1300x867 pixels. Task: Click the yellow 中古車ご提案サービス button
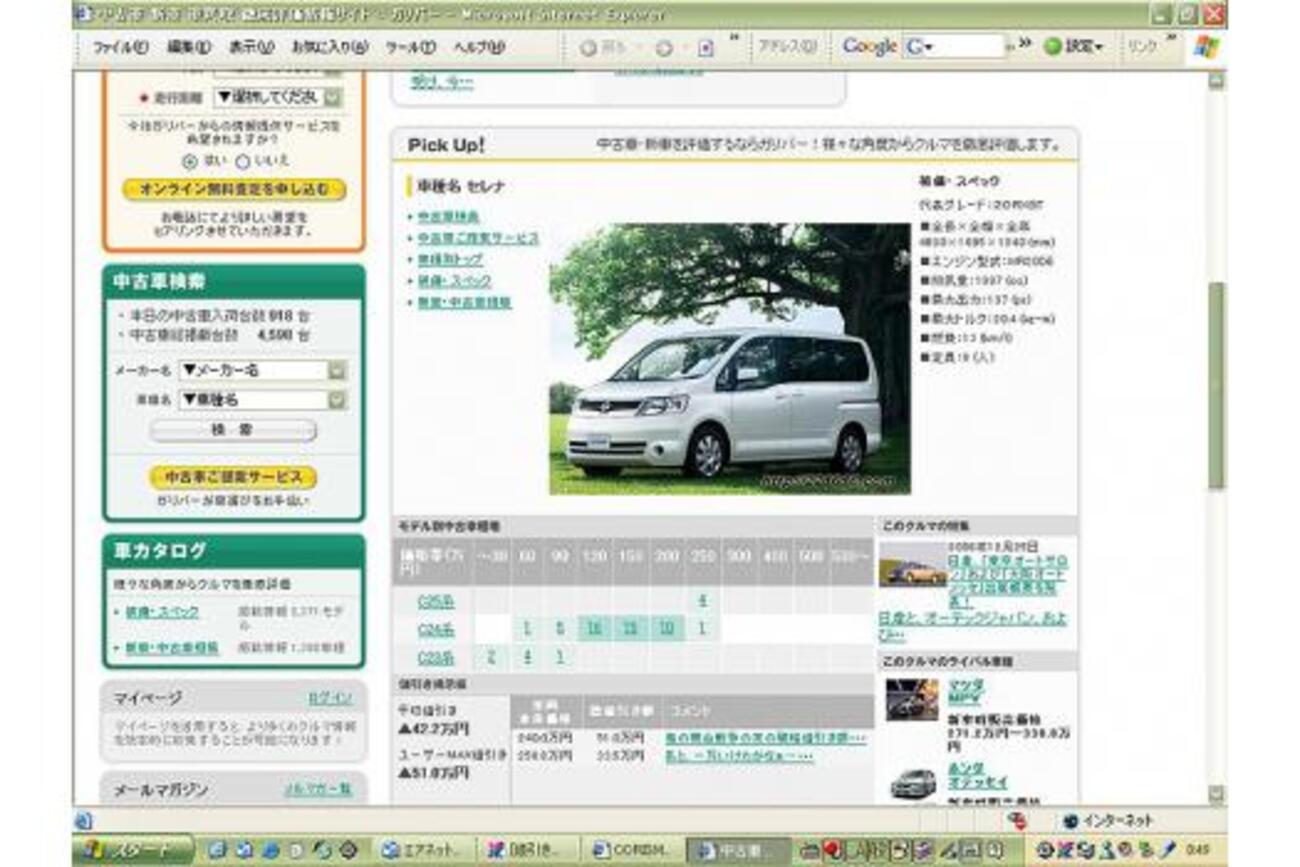(233, 477)
